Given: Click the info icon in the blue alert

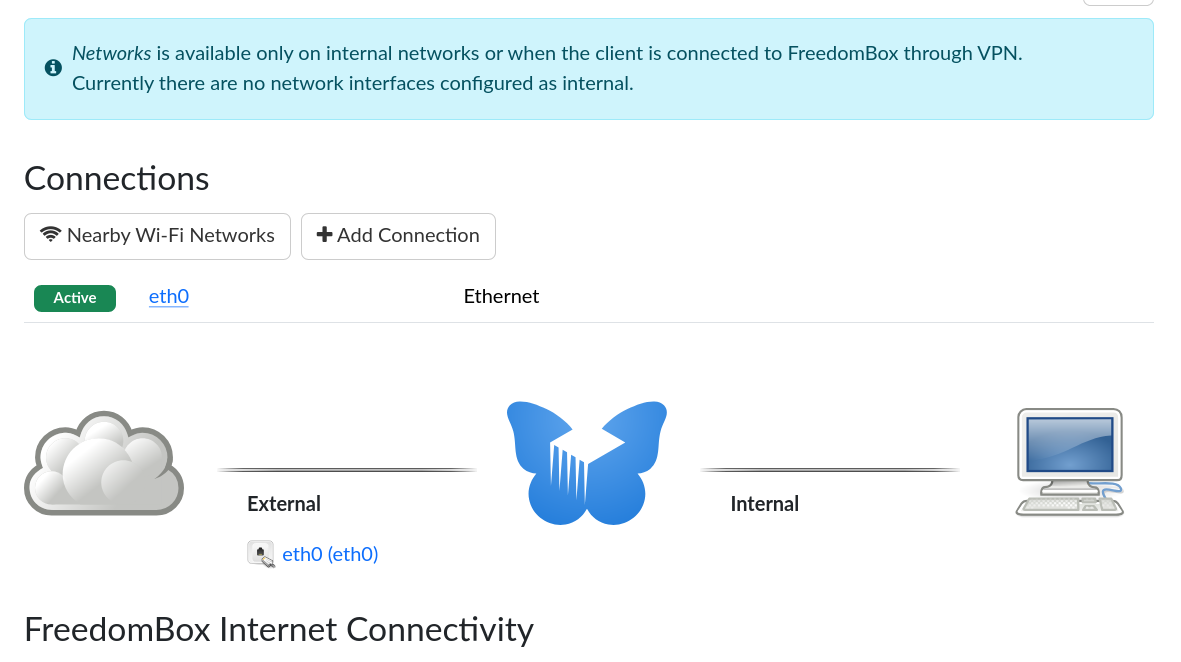Looking at the screenshot, I should pos(53,68).
